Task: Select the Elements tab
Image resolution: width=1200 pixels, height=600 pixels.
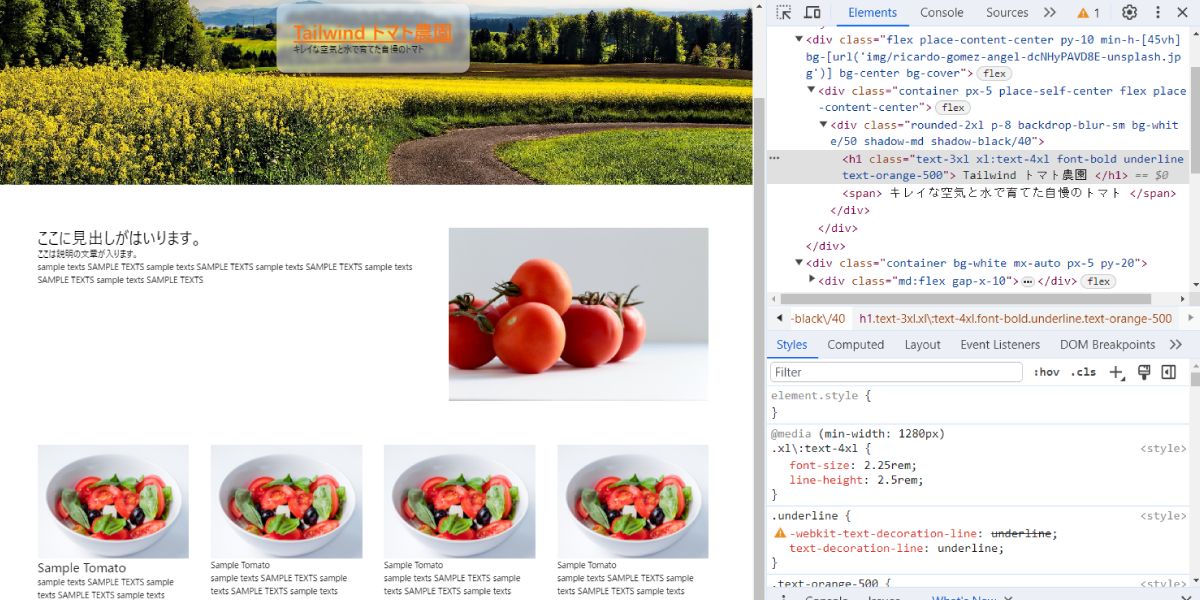Action: [873, 13]
